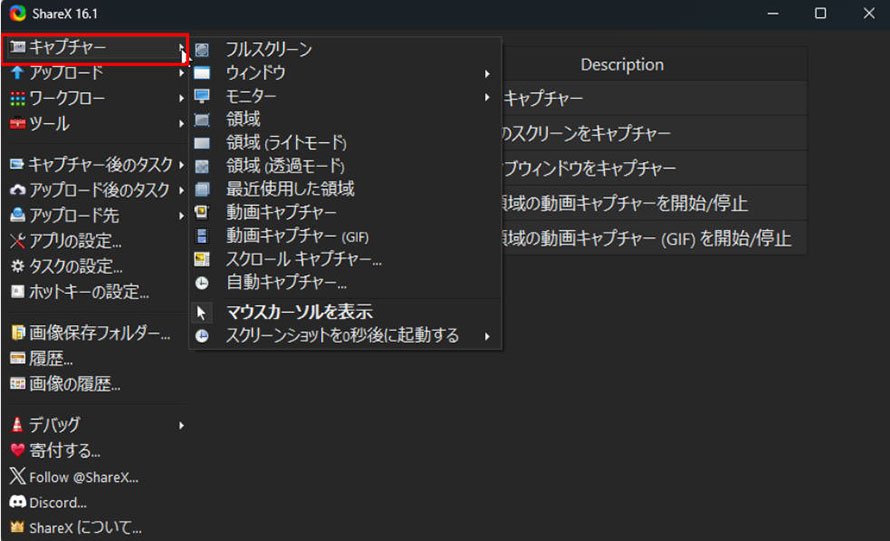Click the 領域 (透過モード) icon

[202, 166]
